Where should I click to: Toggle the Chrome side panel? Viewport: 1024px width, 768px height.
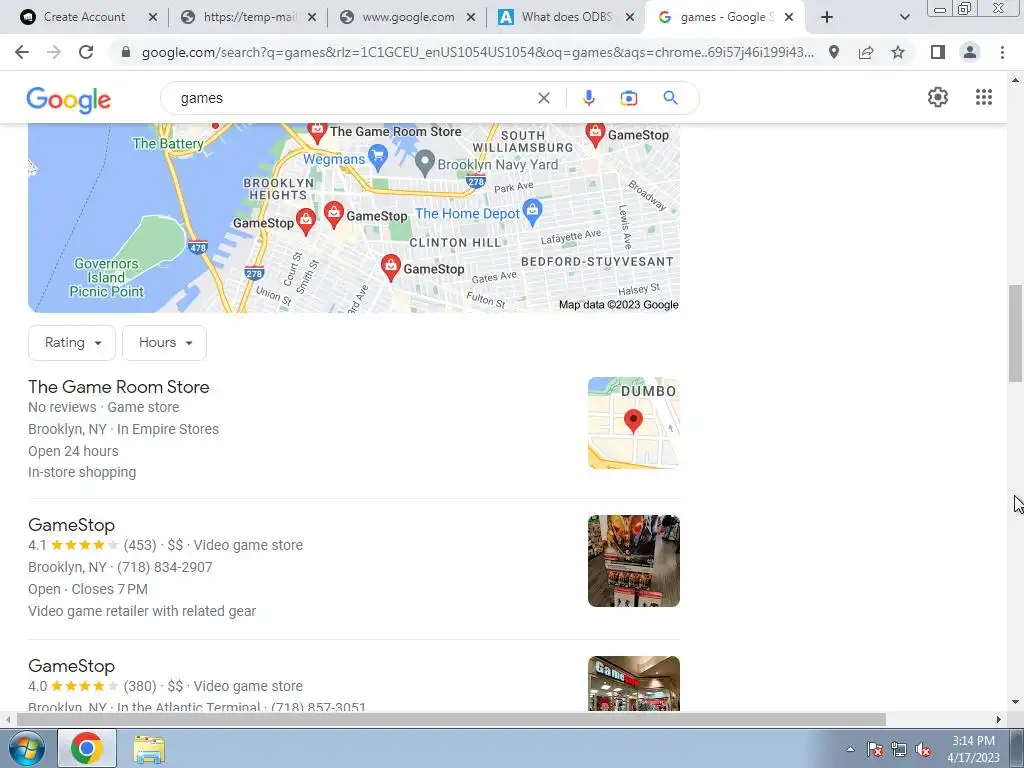point(938,52)
